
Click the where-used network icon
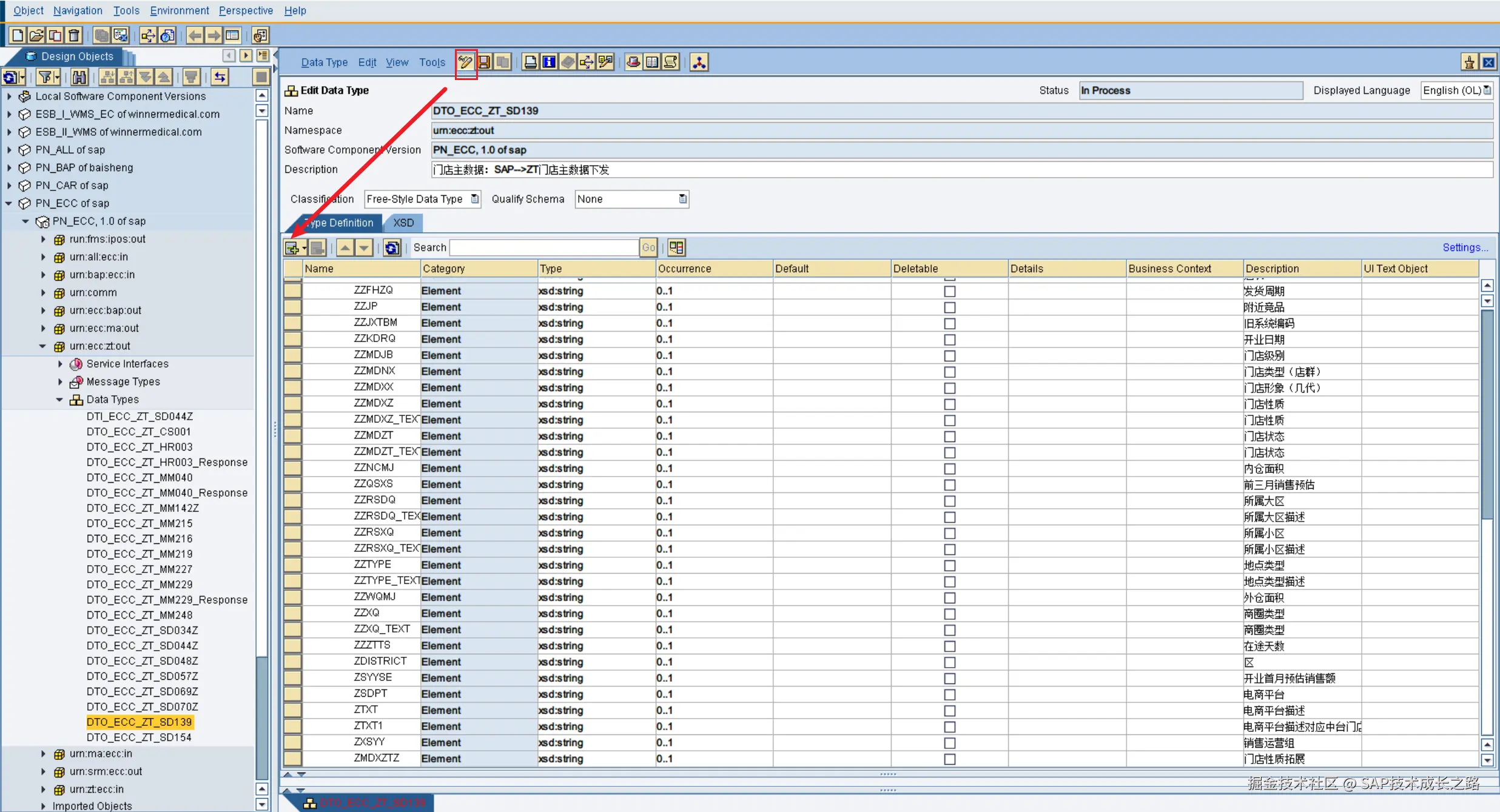click(x=699, y=62)
